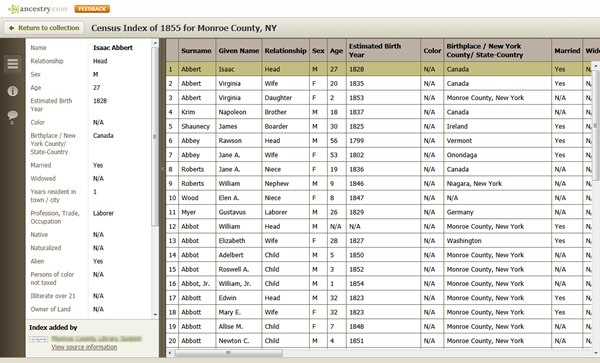
Task: Click the table's horizontal scrollbar thumb
Action: [x=228, y=353]
